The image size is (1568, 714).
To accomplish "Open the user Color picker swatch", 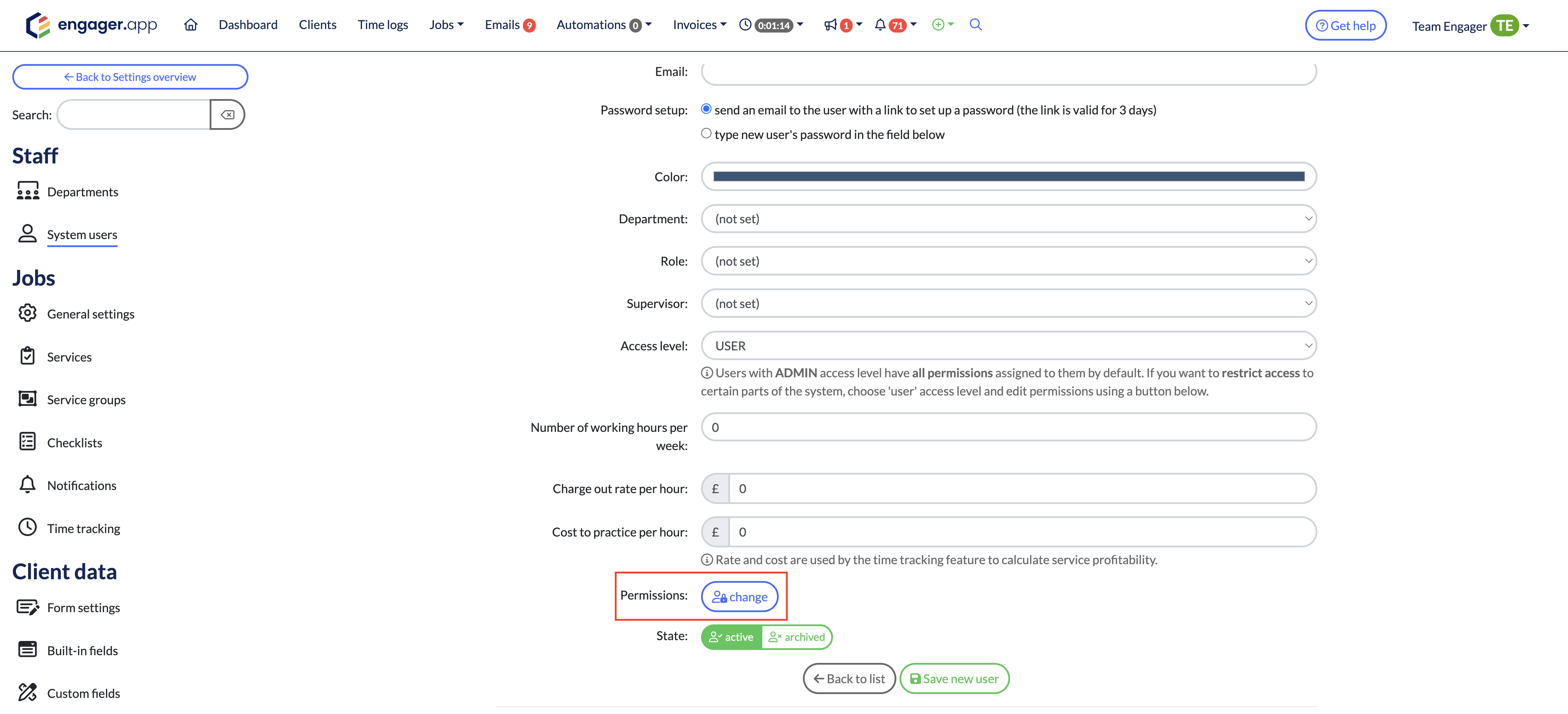I will pyautogui.click(x=1008, y=176).
